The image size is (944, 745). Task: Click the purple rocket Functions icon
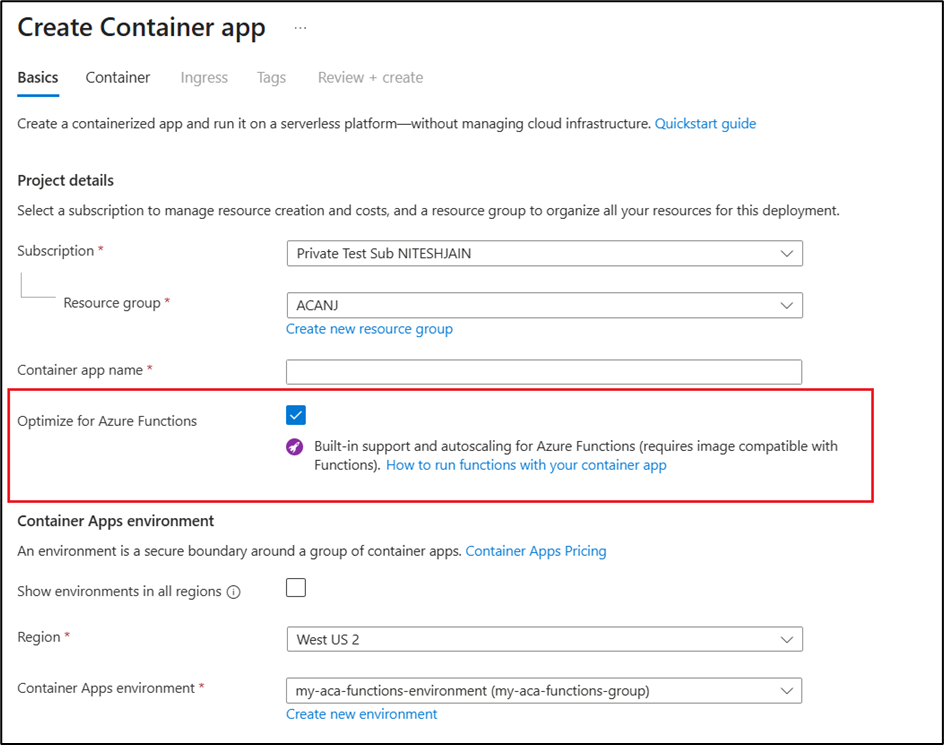point(294,447)
